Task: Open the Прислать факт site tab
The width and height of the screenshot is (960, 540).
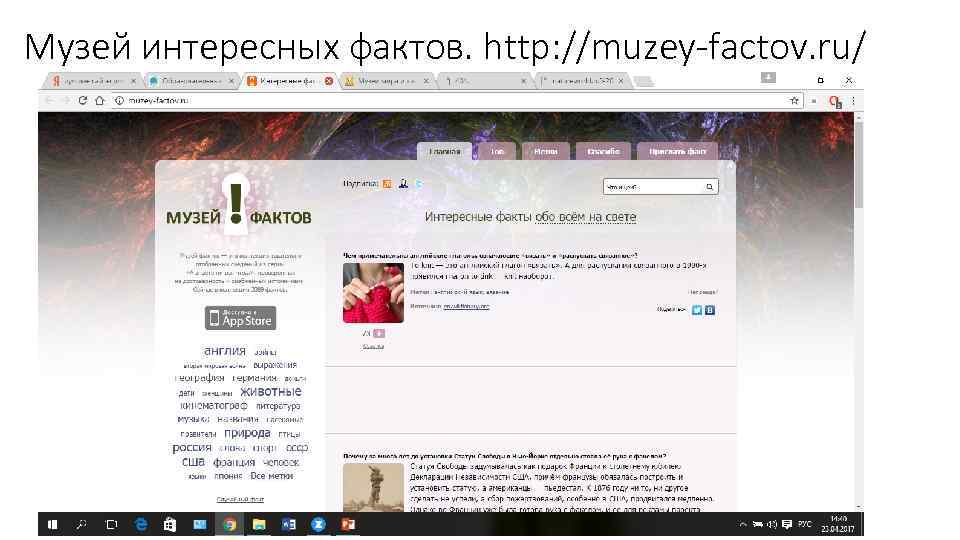Action: click(677, 151)
